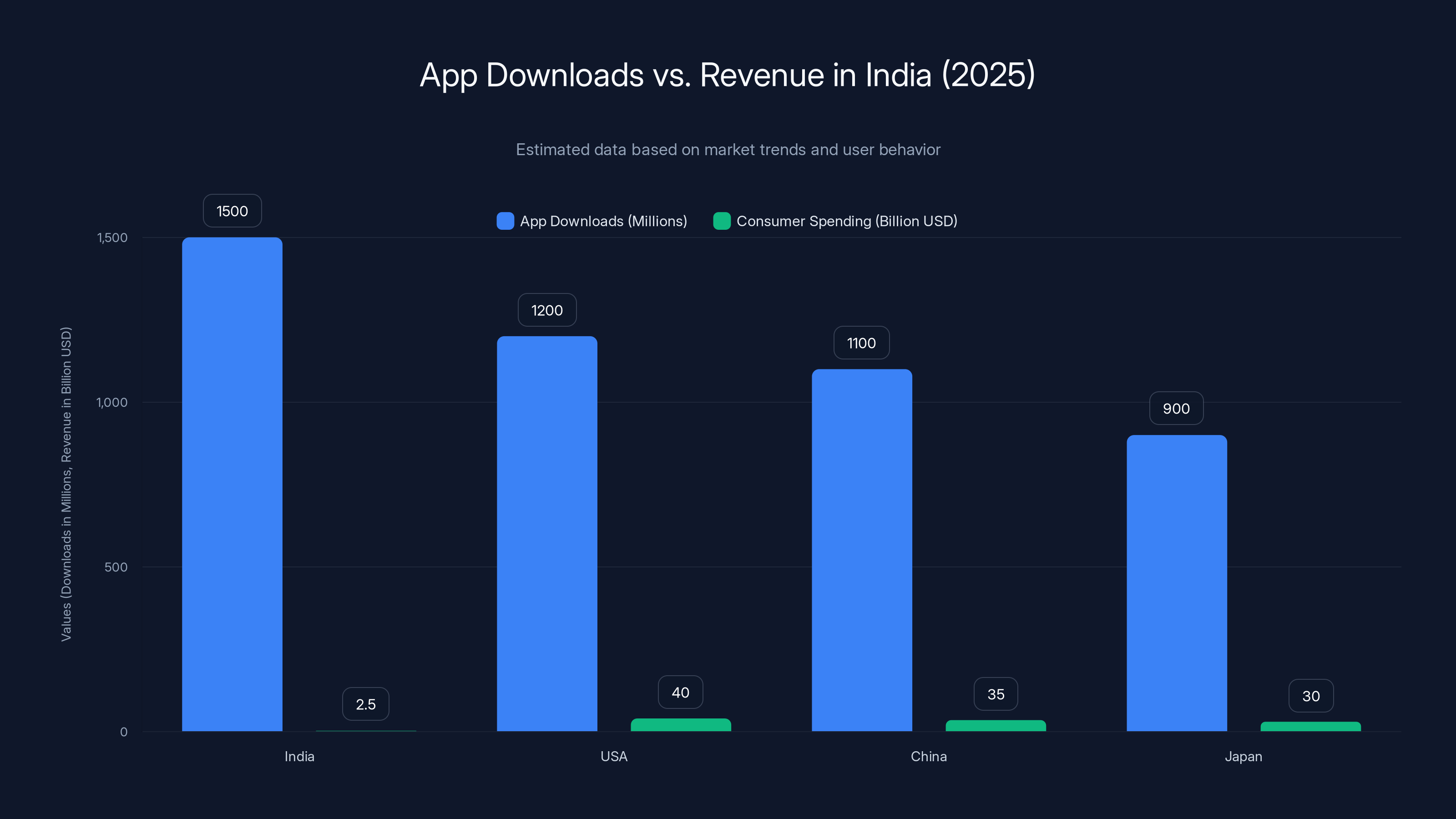Click the 2.5 value label for India spending
Viewport: 1456px width, 819px height.
[x=366, y=704]
